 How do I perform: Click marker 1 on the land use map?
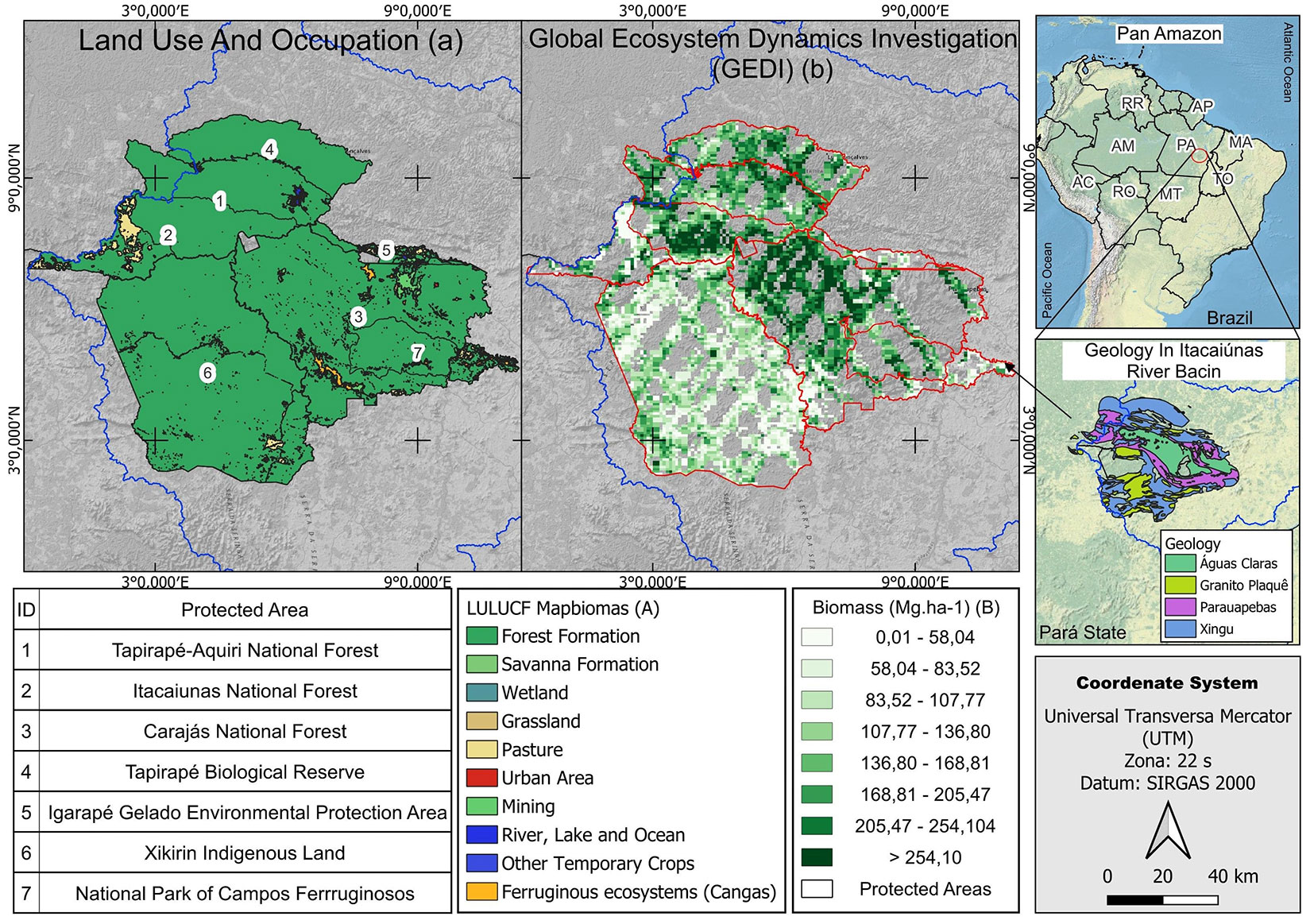pos(220,201)
